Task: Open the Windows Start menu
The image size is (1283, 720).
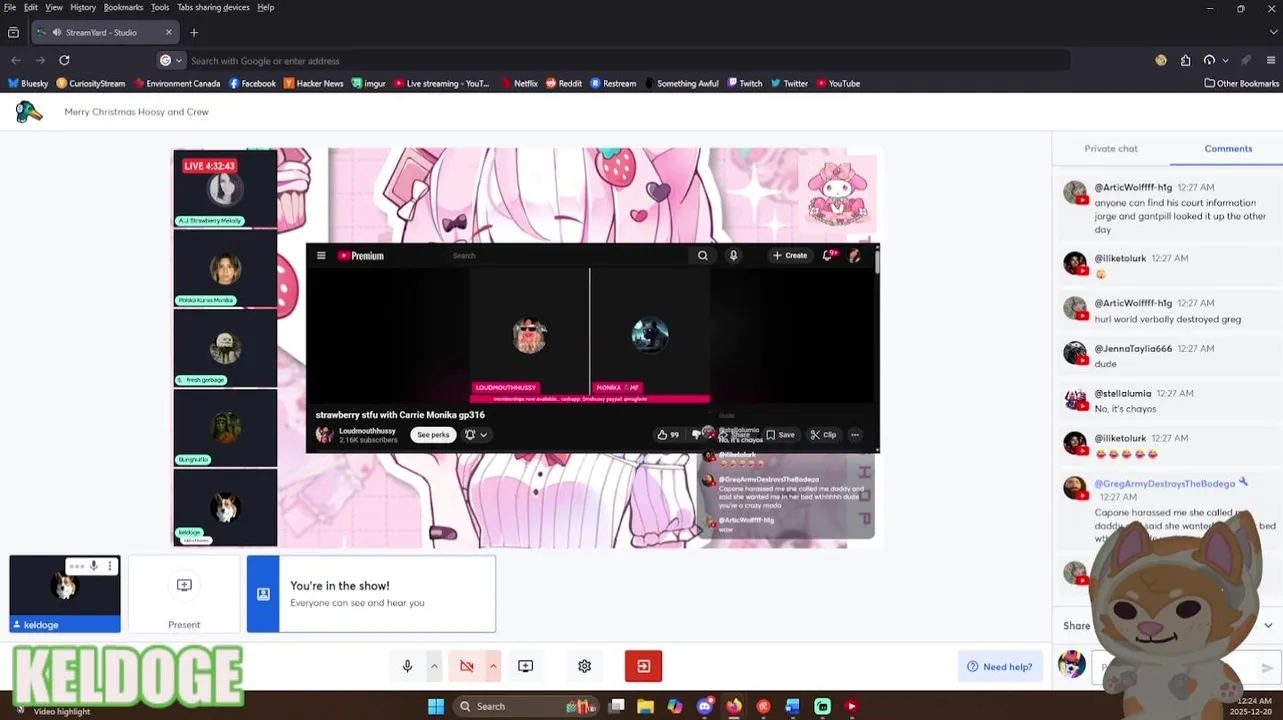Action: [436, 706]
